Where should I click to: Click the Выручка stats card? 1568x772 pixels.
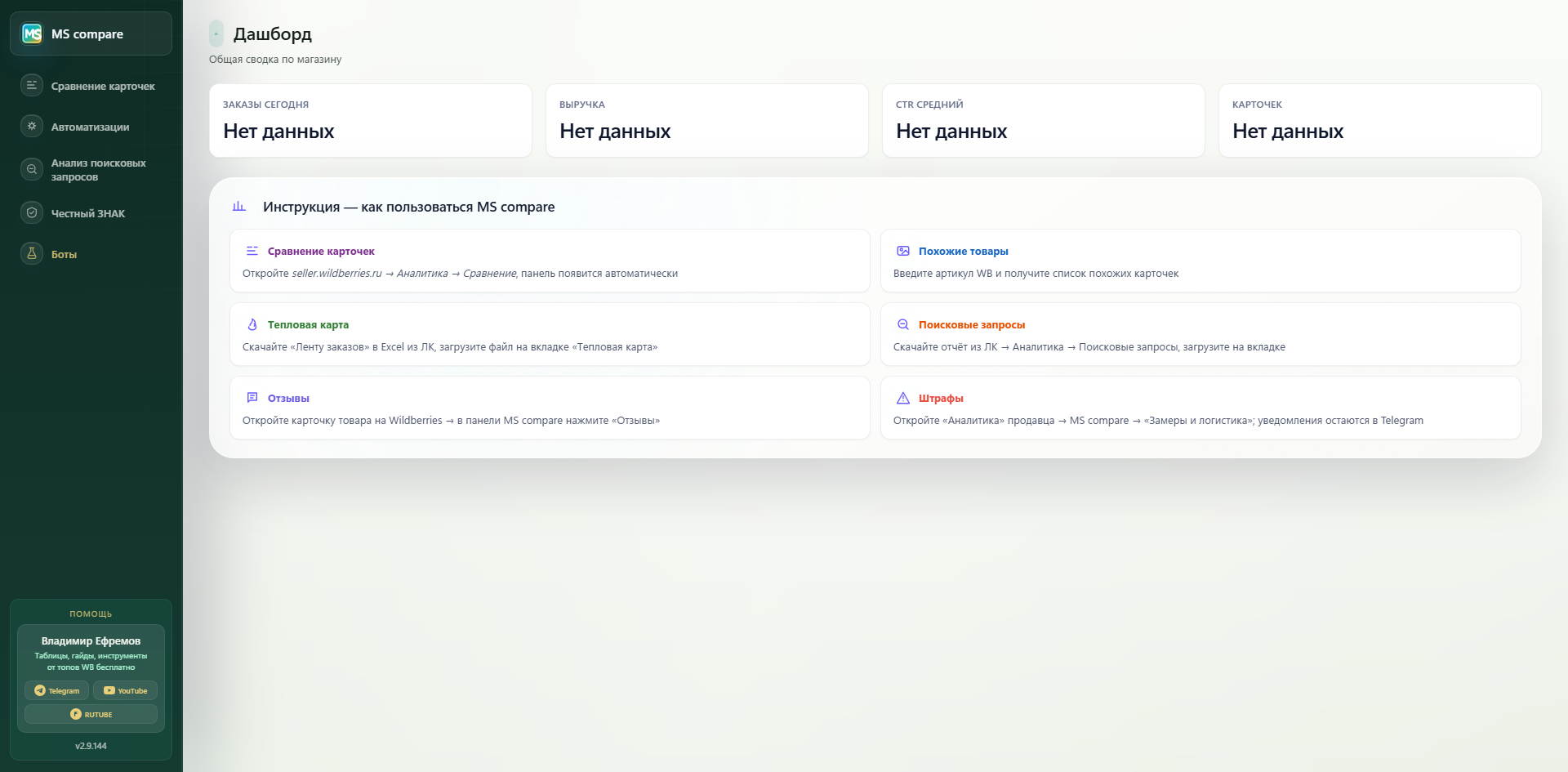(x=707, y=120)
